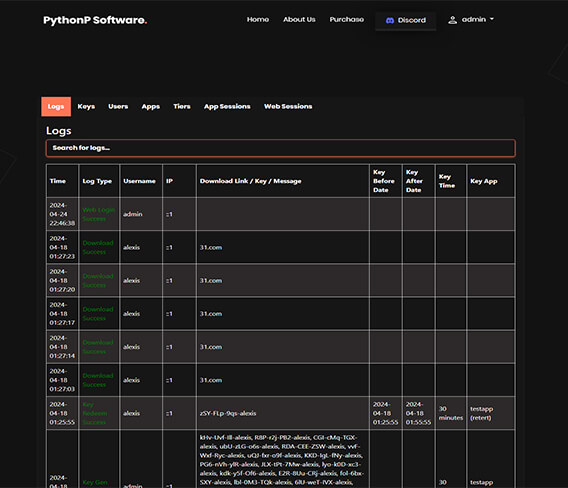The image size is (568, 488).
Task: Open the Tiers tab
Action: click(x=182, y=107)
